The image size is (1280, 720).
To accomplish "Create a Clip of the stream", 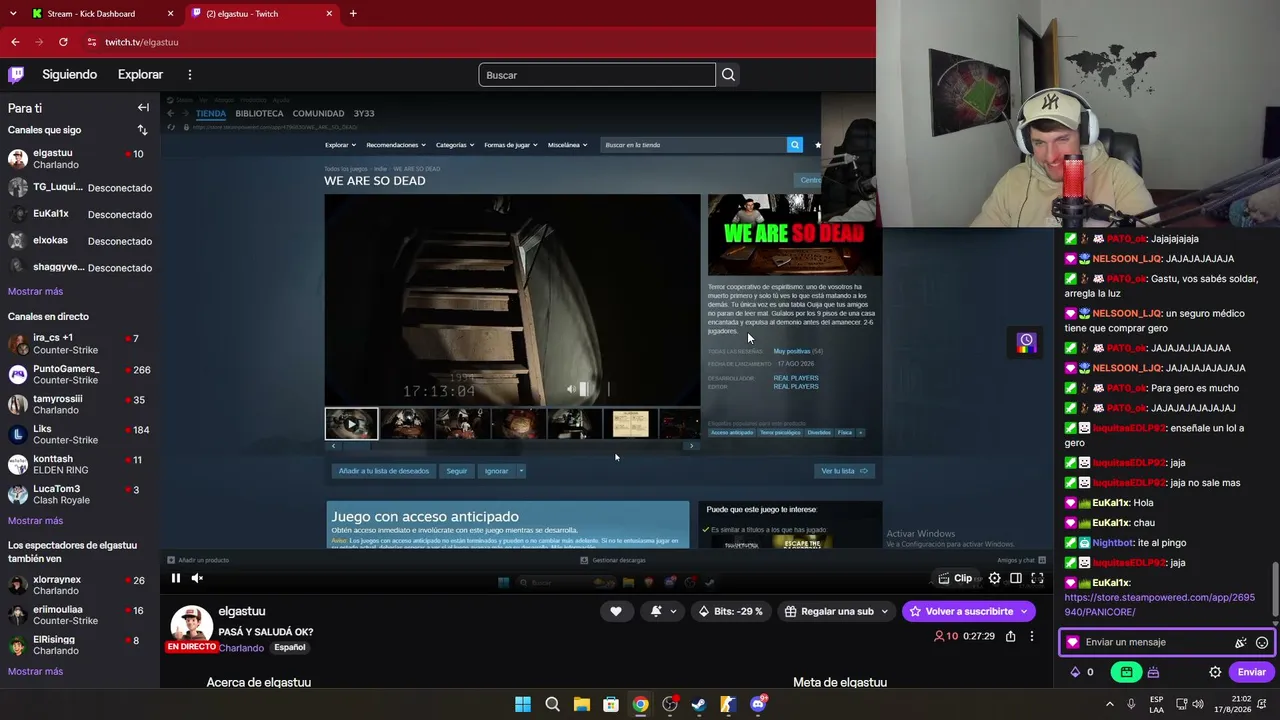I will (955, 578).
